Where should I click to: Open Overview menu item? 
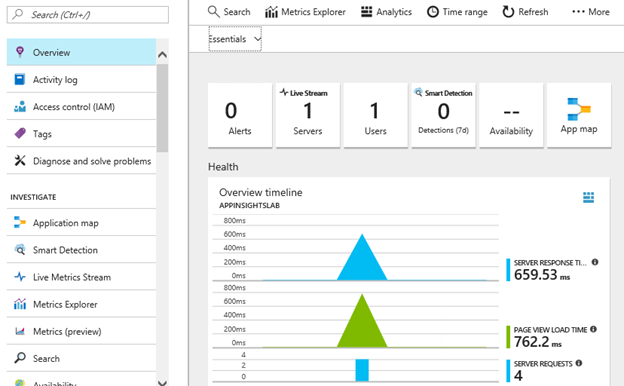(x=81, y=52)
